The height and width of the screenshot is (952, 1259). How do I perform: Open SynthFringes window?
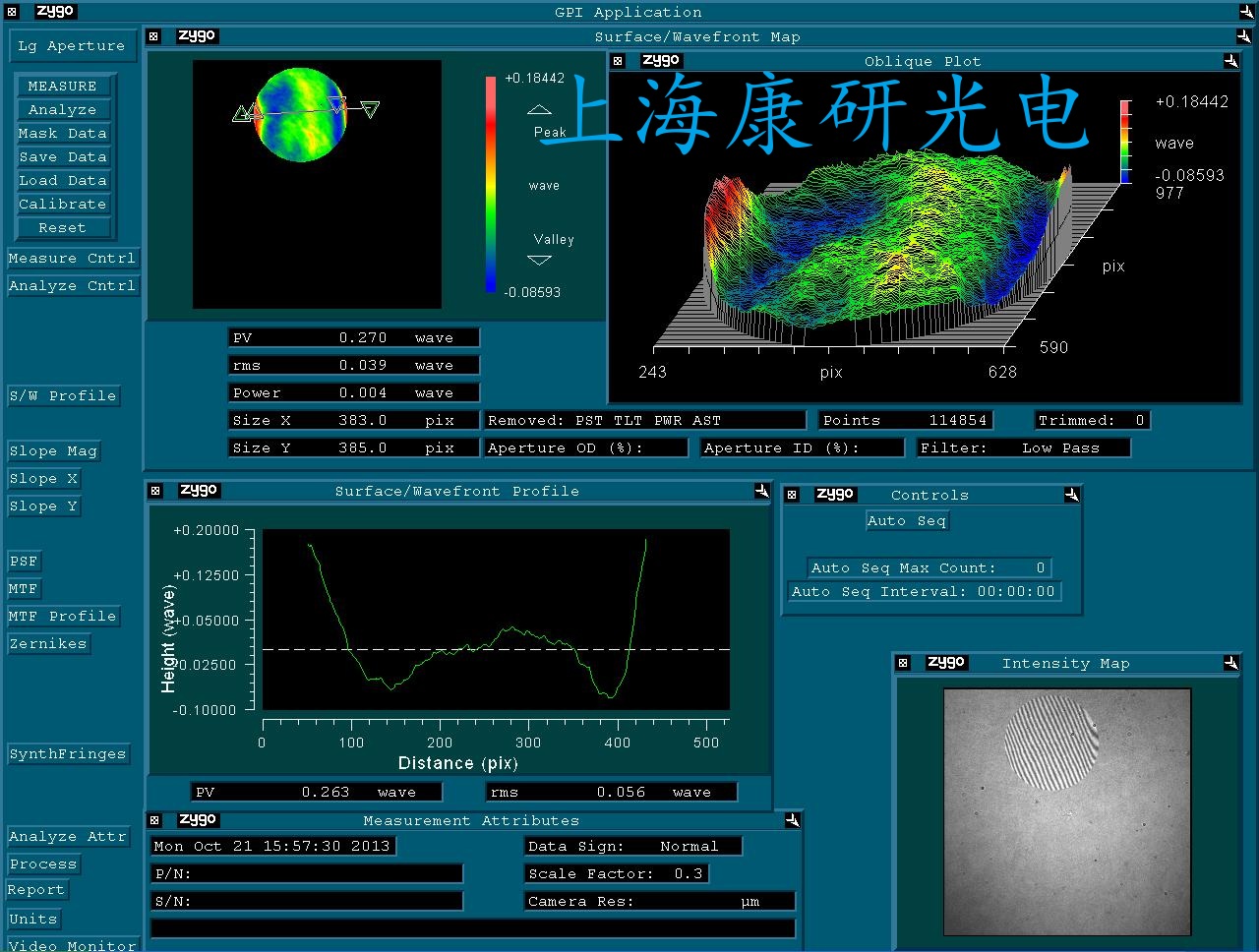(x=68, y=753)
